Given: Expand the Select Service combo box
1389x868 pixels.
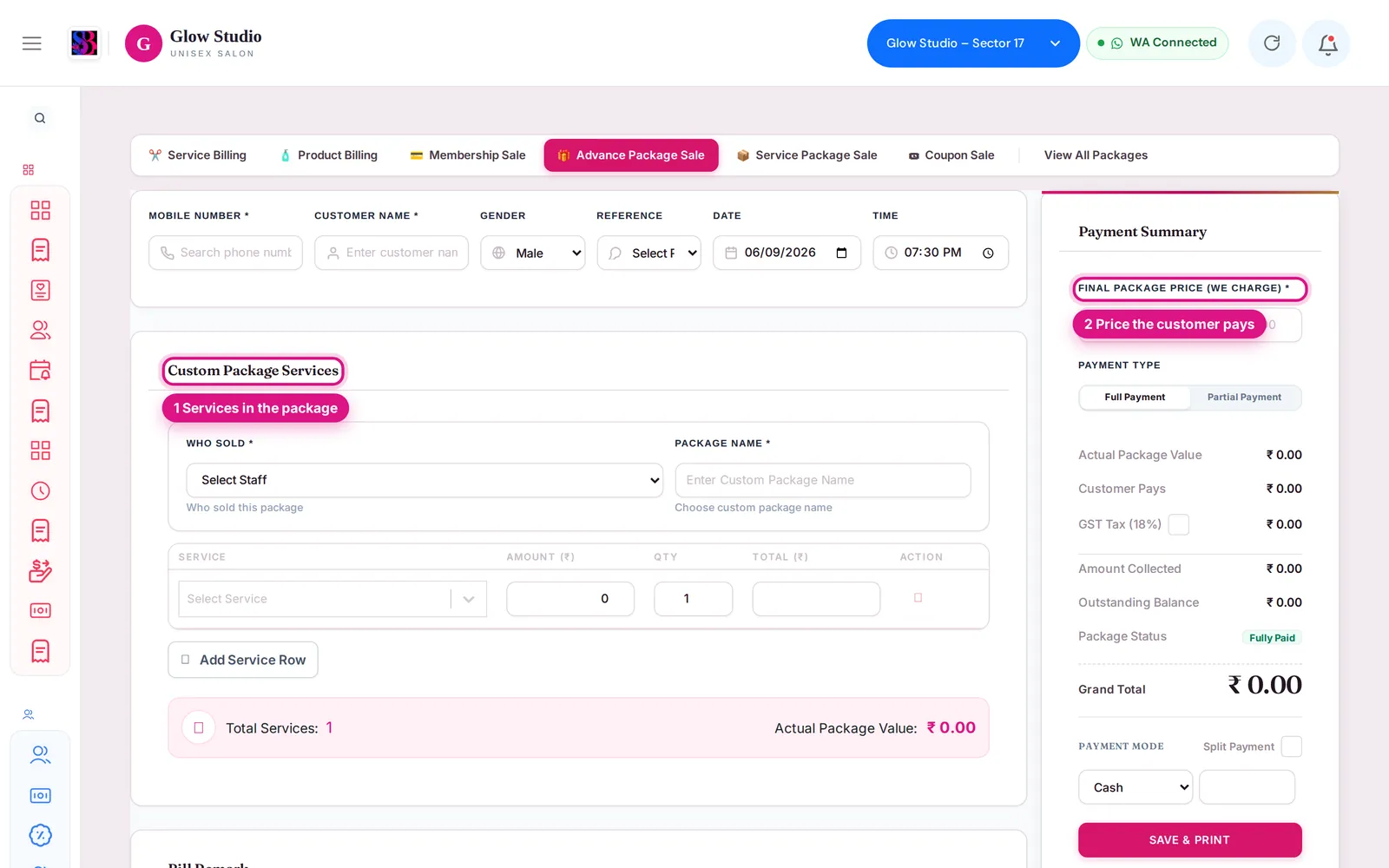Looking at the screenshot, I should (332, 599).
